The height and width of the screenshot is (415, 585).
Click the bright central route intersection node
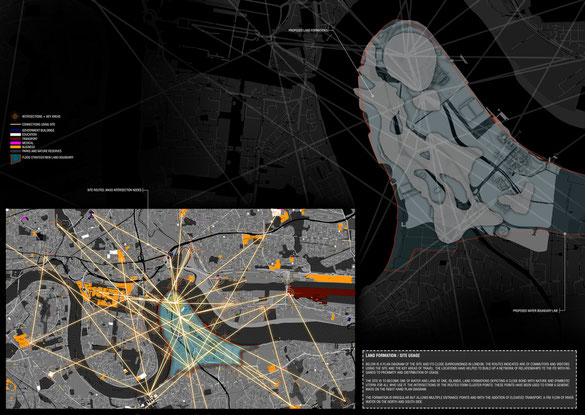(x=180, y=317)
